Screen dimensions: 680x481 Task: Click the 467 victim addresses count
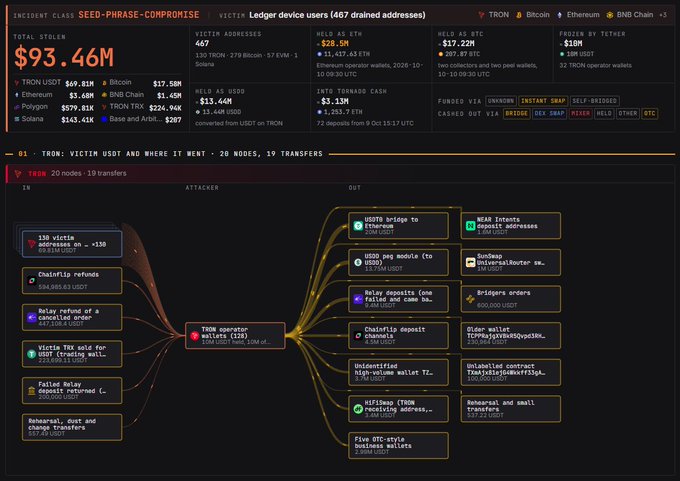[202, 43]
